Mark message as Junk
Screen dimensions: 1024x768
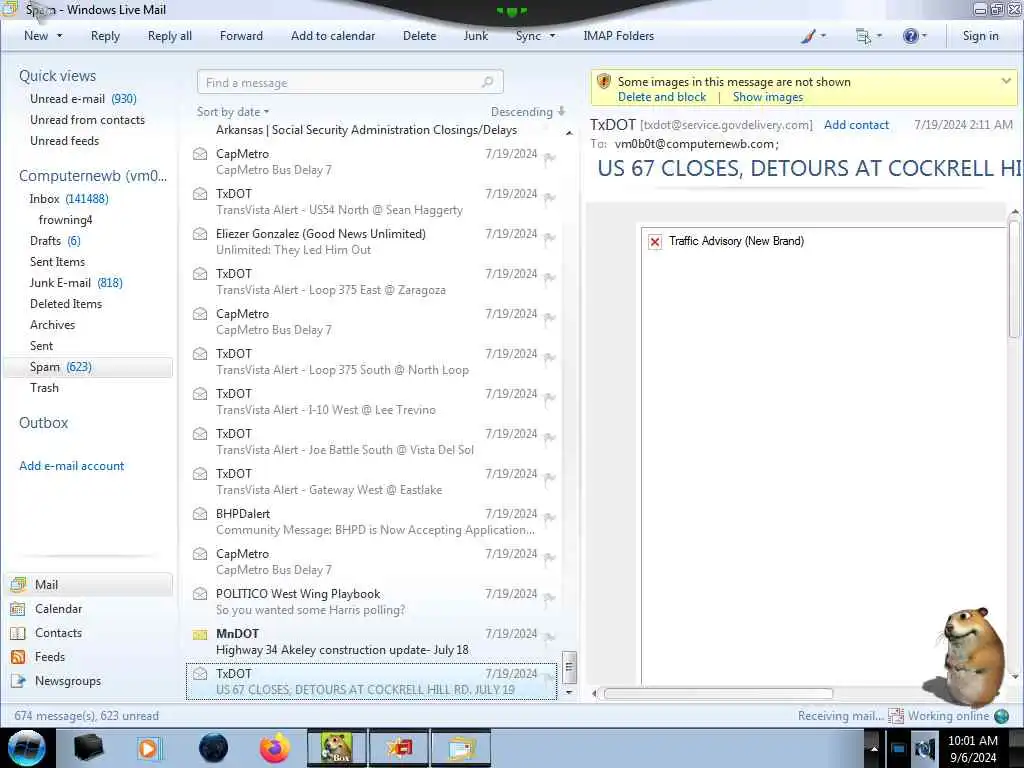click(x=475, y=36)
